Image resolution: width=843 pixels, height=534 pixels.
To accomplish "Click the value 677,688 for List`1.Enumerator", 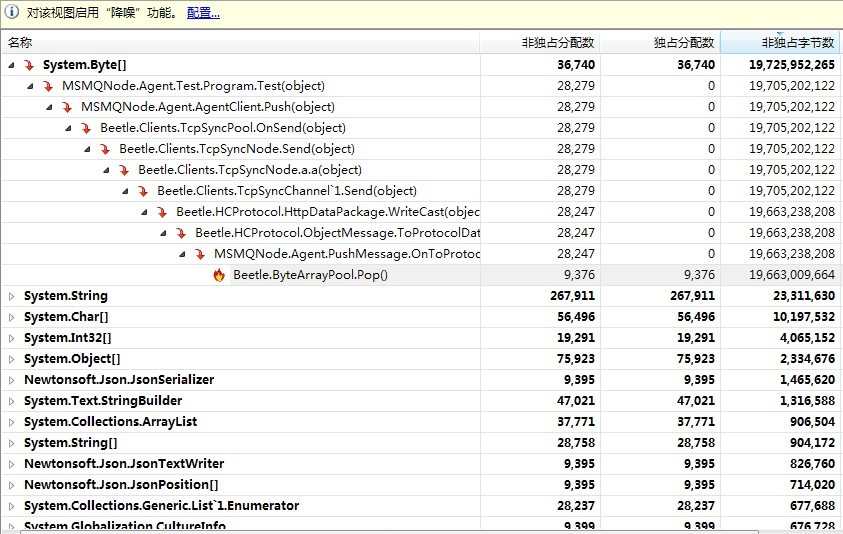I will click(812, 505).
